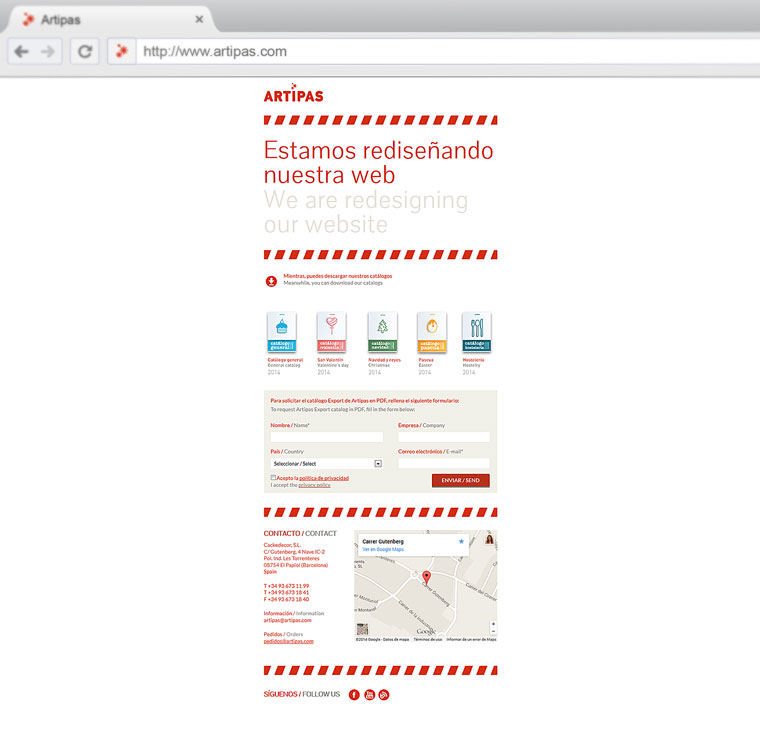Open the Easter catalog thumbnail

432,332
